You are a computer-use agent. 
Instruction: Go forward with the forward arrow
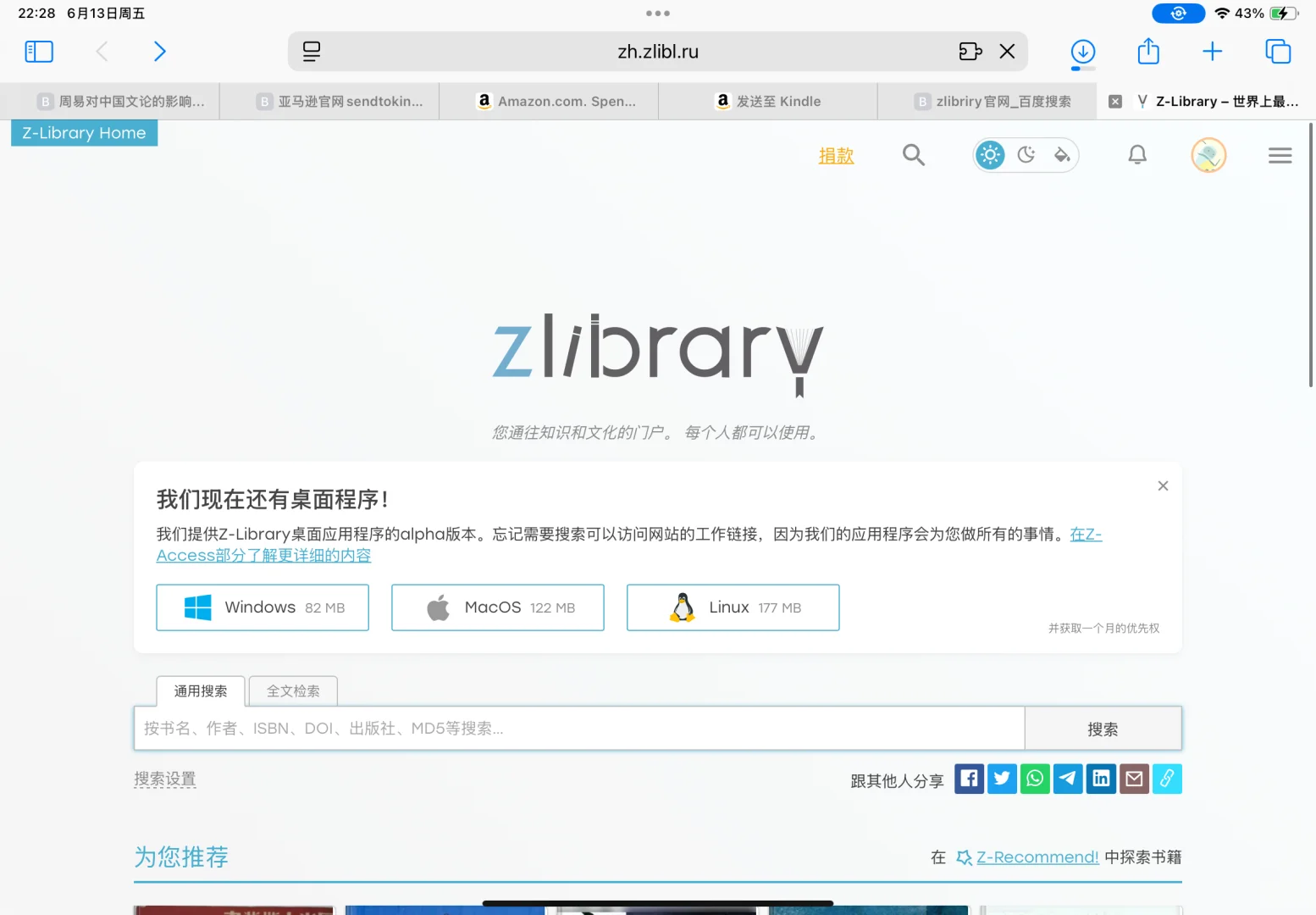(159, 52)
